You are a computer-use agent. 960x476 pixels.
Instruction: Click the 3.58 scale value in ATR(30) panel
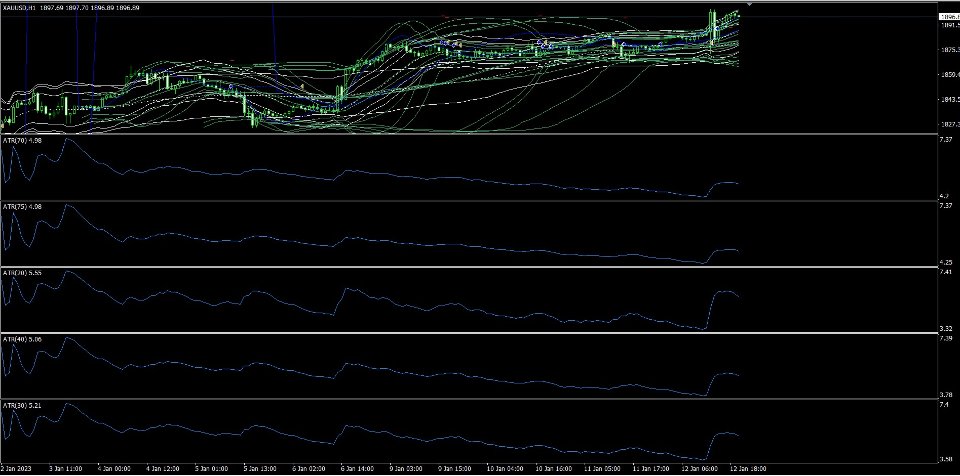(945, 459)
